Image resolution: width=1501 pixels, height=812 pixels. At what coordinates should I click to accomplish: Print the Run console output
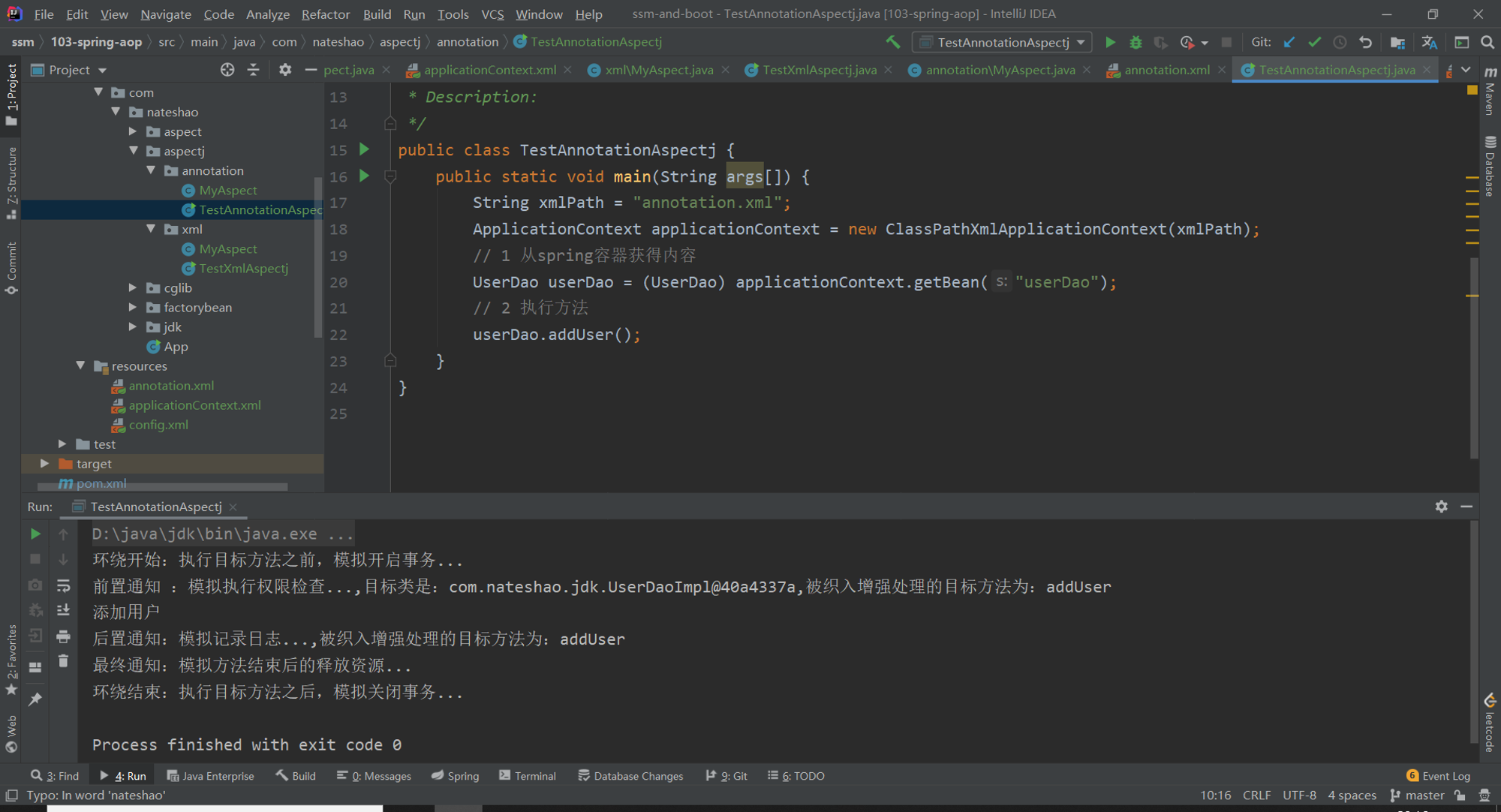pos(63,636)
